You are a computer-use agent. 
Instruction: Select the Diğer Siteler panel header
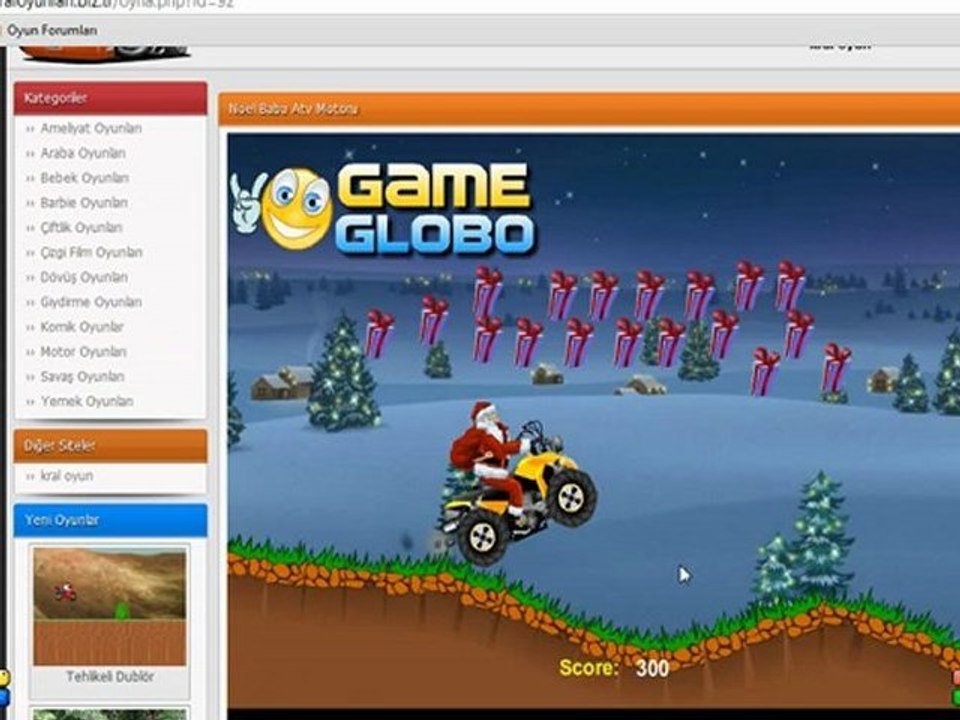[x=110, y=446]
